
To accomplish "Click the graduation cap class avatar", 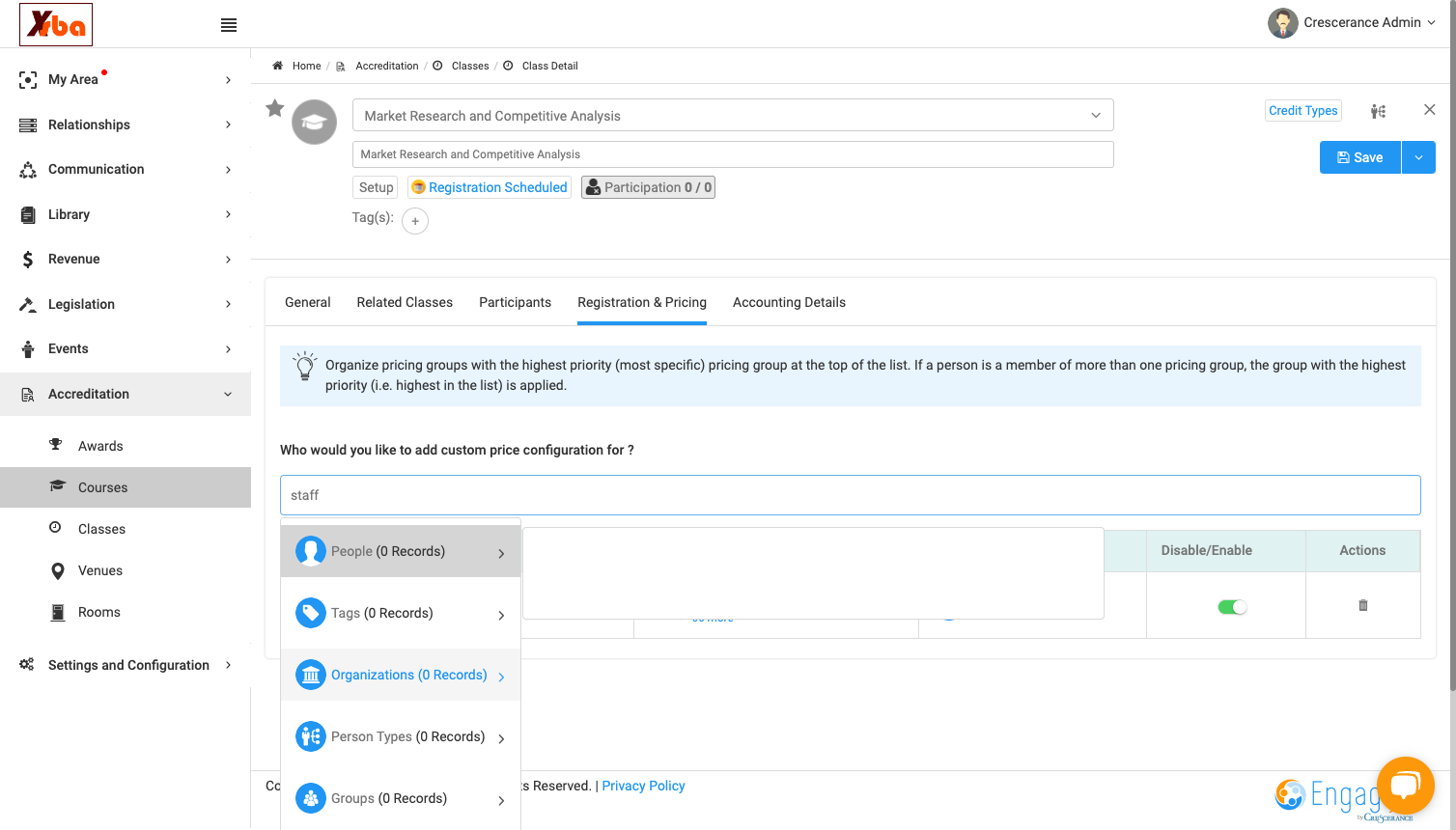I will 315,123.
